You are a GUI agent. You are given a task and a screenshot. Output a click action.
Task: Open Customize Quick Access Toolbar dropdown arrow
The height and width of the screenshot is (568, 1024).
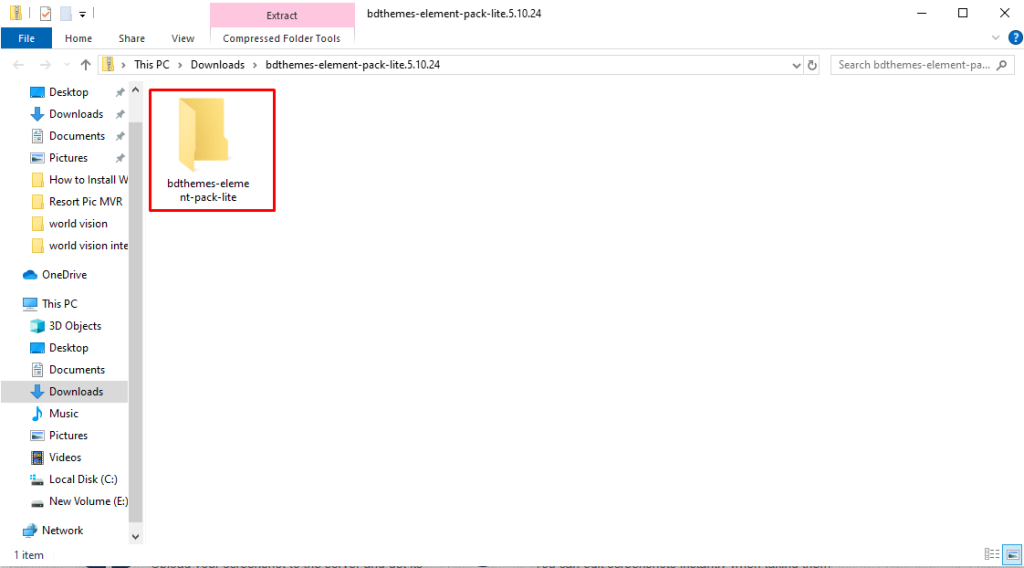pyautogui.click(x=82, y=14)
